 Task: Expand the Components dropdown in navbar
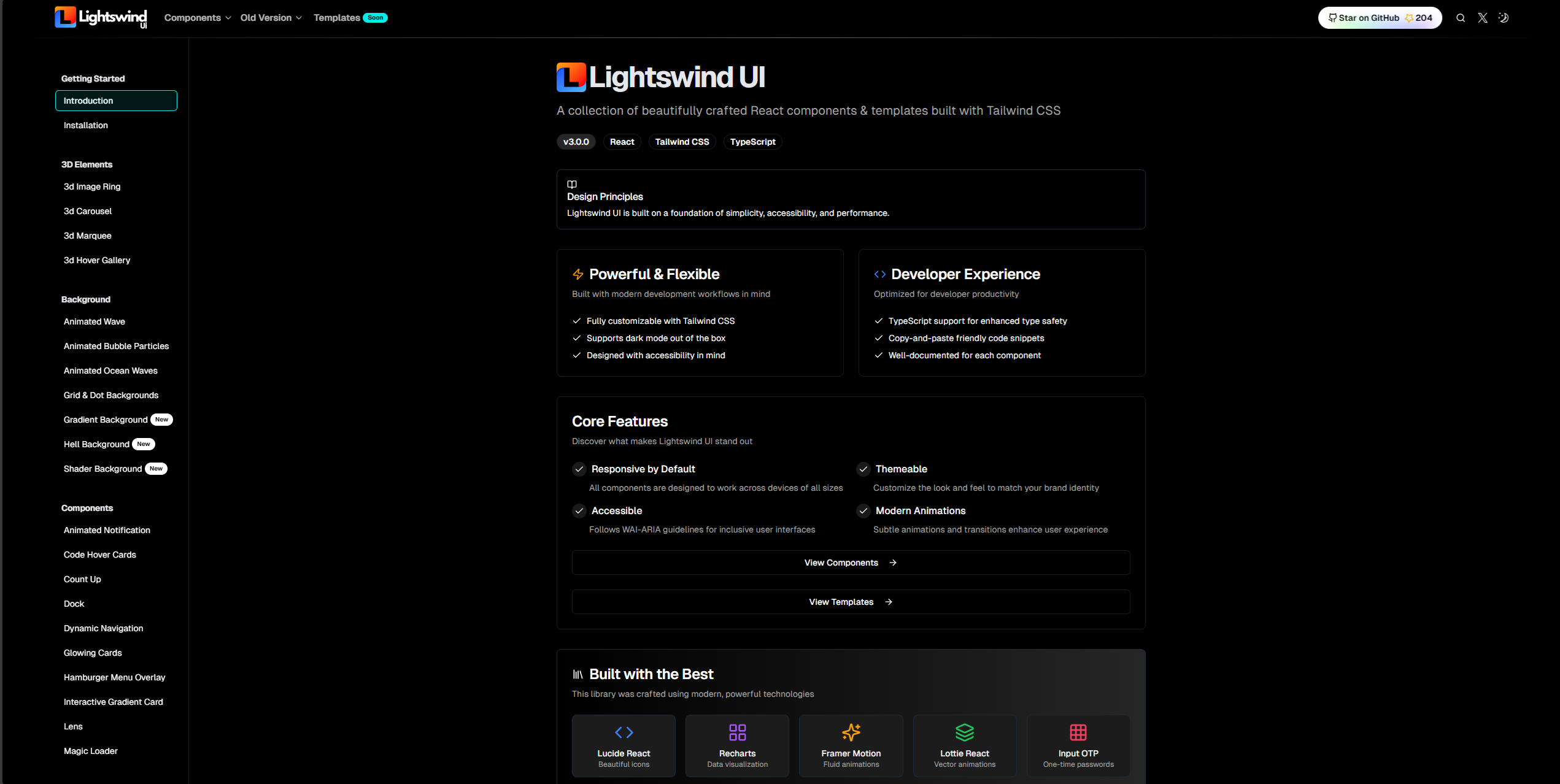coord(198,18)
